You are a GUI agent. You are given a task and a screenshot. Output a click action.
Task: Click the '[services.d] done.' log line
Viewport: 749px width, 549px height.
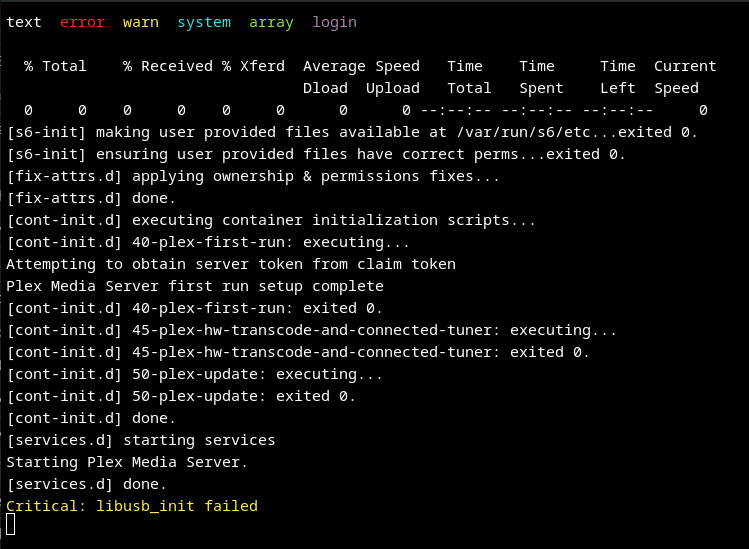click(86, 484)
